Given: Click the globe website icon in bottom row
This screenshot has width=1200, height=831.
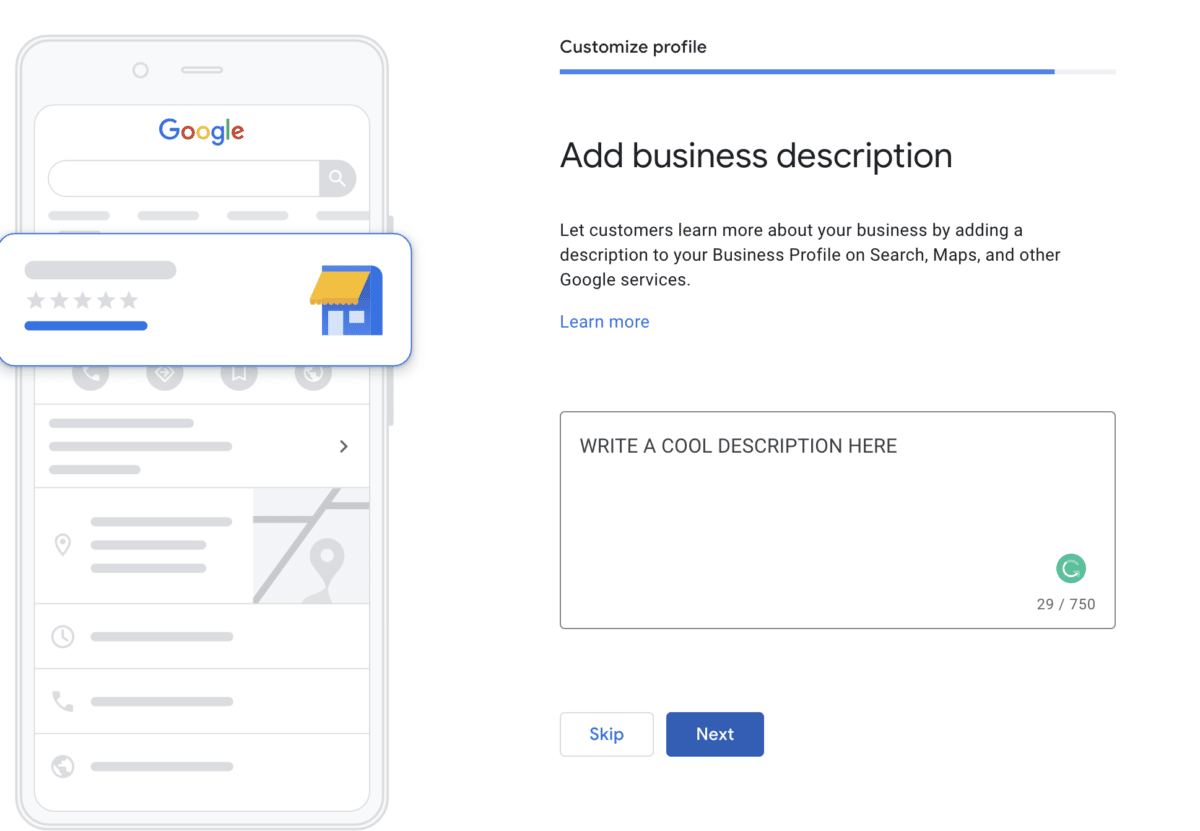Looking at the screenshot, I should coord(63,767).
